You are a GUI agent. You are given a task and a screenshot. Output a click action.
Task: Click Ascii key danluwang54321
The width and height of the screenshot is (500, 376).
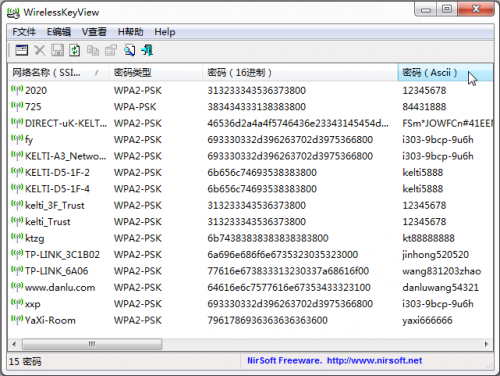440,287
